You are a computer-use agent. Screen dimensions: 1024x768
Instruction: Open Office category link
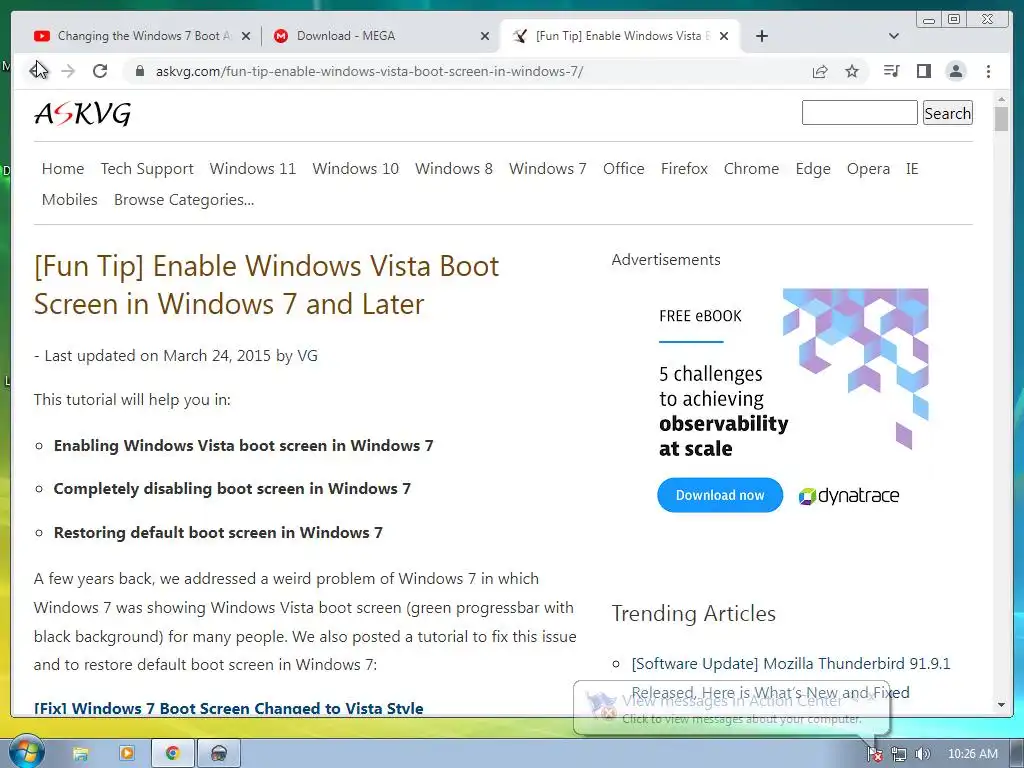[624, 168]
